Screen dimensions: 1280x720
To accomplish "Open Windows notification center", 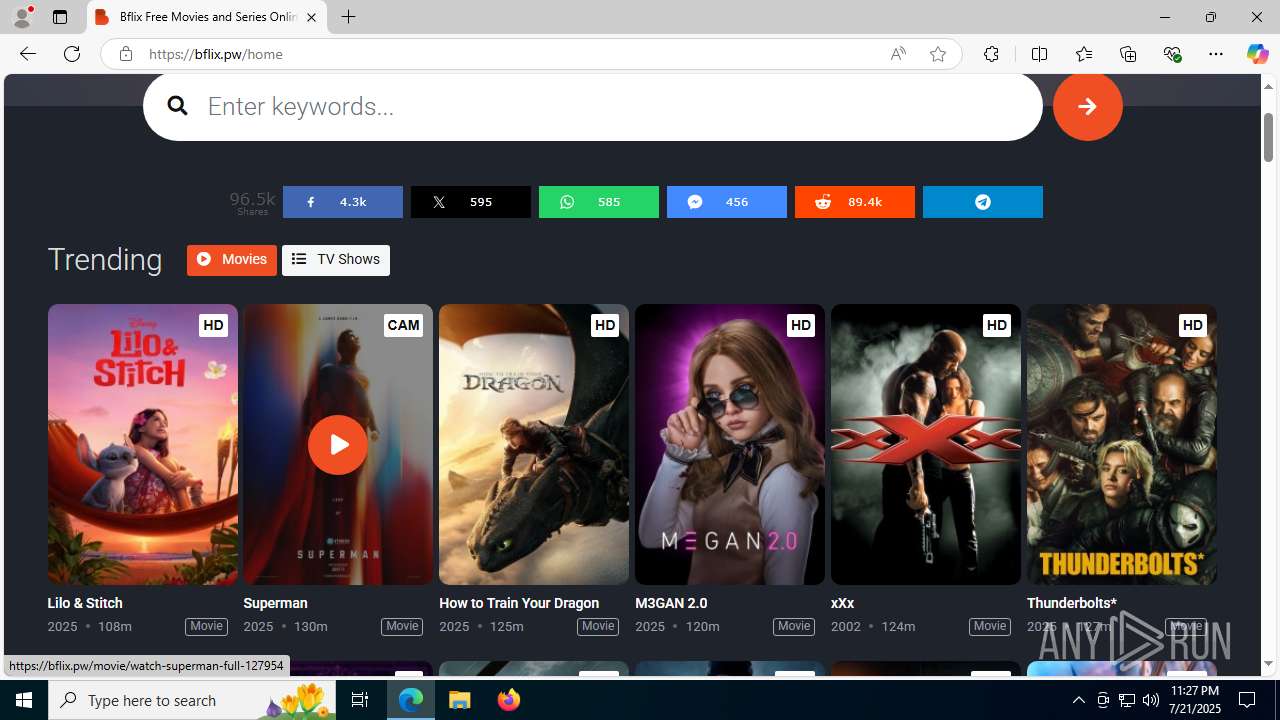I will (1247, 700).
